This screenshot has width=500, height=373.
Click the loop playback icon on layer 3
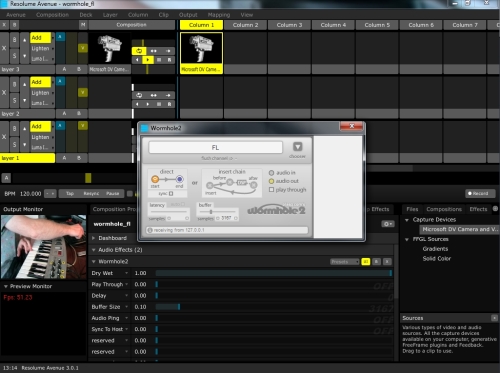139,51
